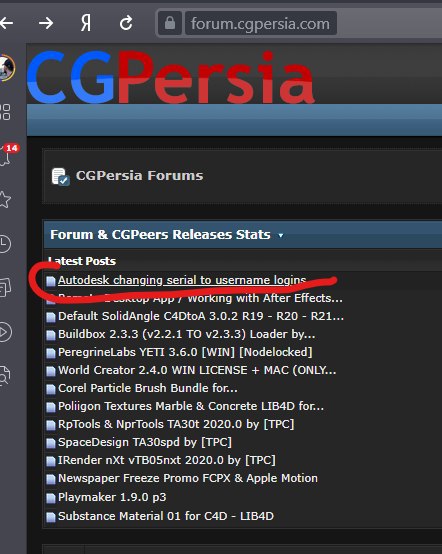The height and width of the screenshot is (554, 442).
Task: Click post icon beside Playmaker 1.9.0 p3
Action: (51, 498)
